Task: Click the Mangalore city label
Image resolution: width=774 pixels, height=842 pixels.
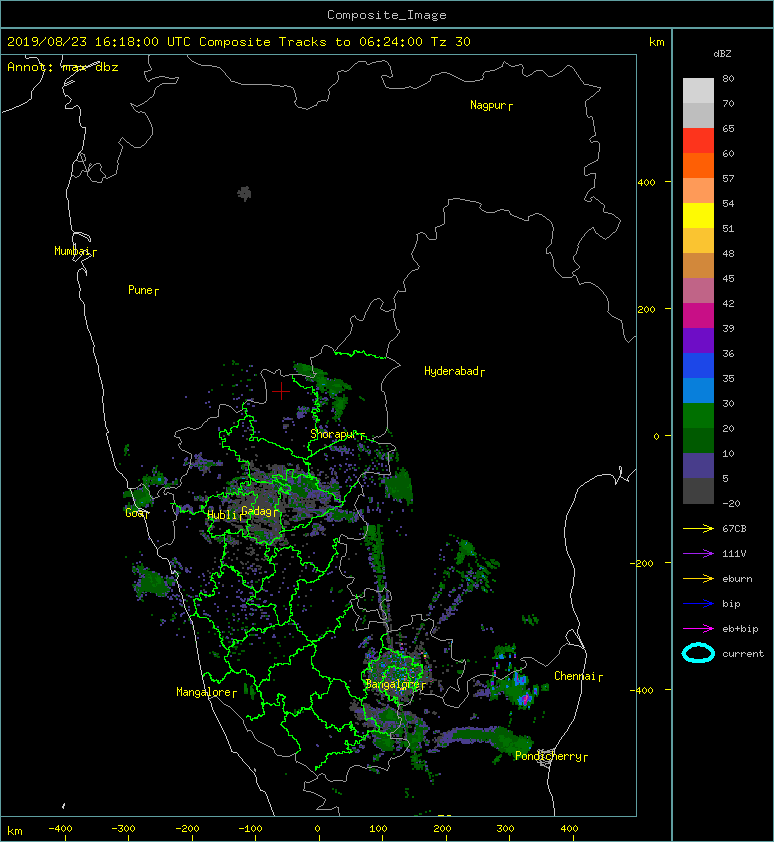Action: (204, 692)
